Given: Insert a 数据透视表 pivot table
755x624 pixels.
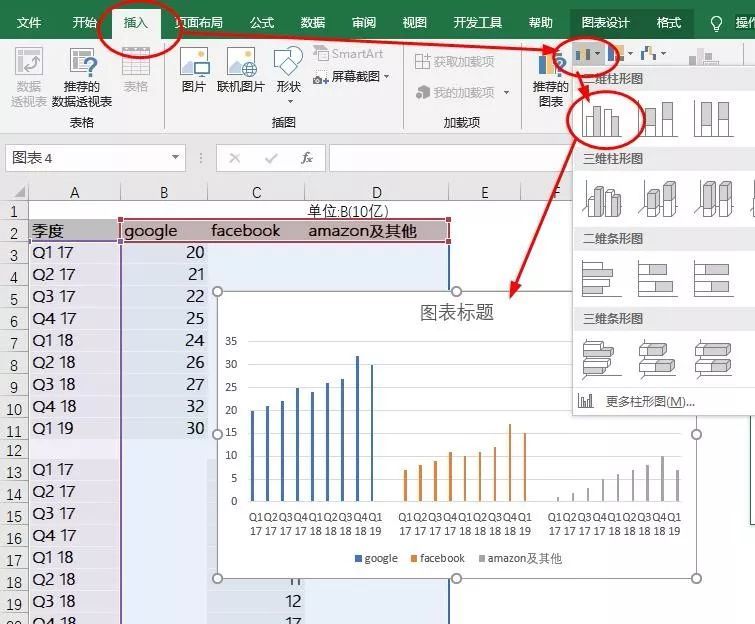Looking at the screenshot, I should pos(28,77).
